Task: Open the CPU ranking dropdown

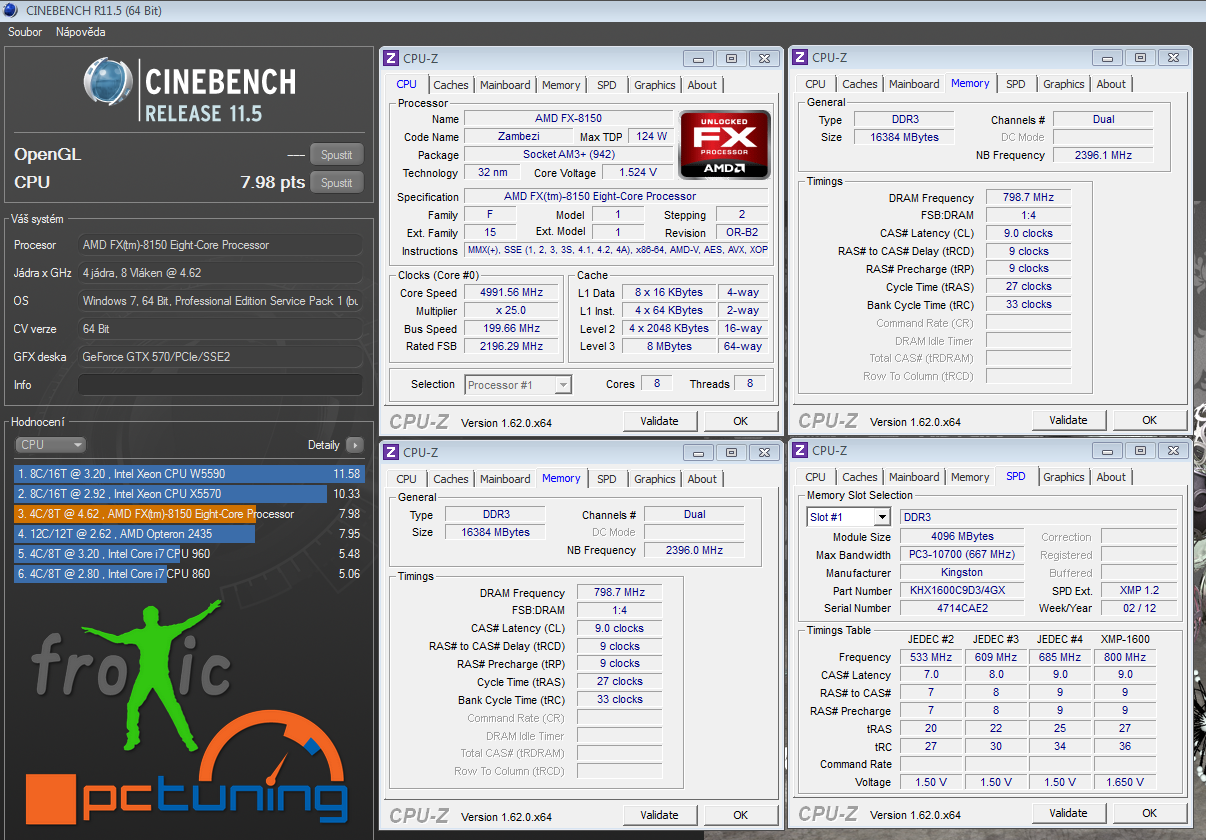Action: click(51, 445)
